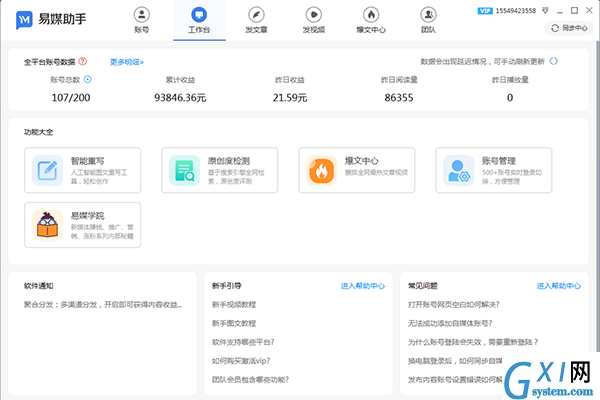Click the 易媒助手 logo icon
This screenshot has height=400, width=600.
pos(24,20)
